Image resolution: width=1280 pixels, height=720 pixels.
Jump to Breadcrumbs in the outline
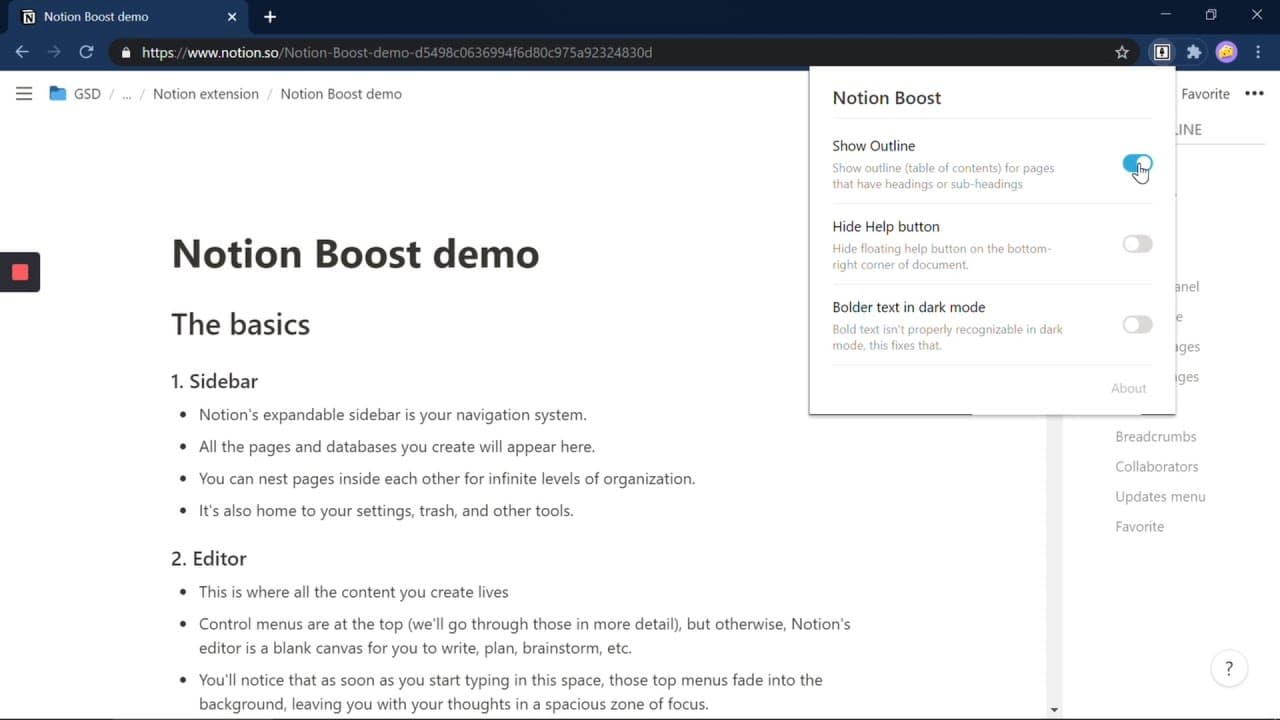(x=1156, y=436)
